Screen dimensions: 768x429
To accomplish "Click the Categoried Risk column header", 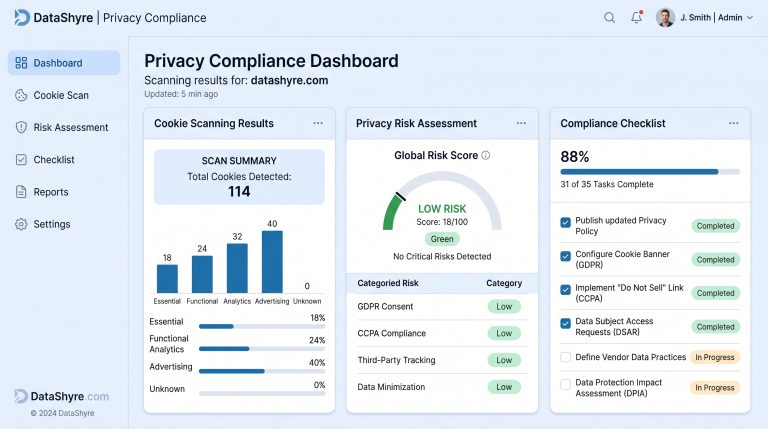I will (x=388, y=283).
